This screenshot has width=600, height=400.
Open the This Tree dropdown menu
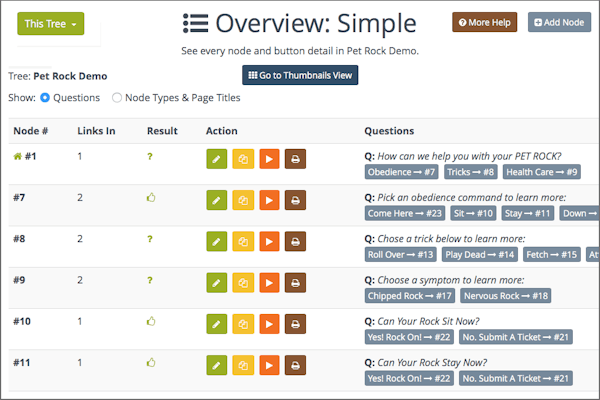[51, 24]
